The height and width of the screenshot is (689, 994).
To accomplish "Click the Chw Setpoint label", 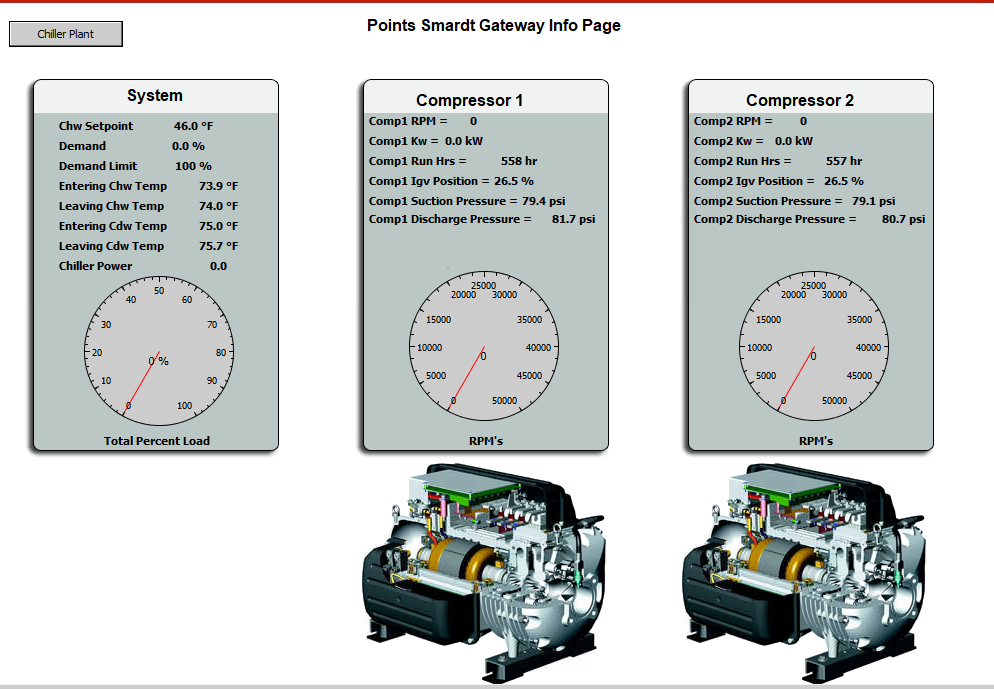I will pyautogui.click(x=96, y=126).
